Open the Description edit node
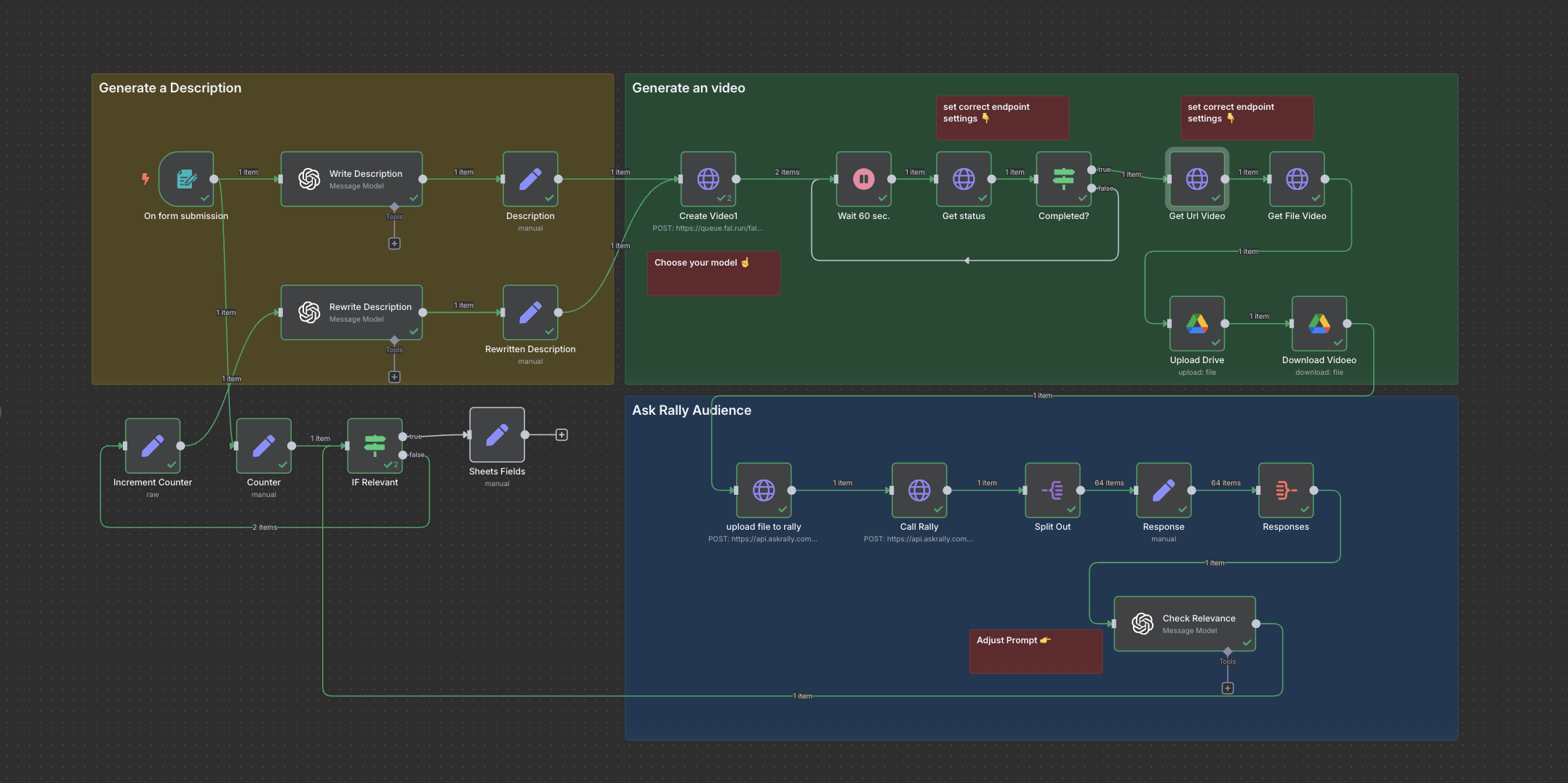The image size is (1568, 783). click(530, 179)
